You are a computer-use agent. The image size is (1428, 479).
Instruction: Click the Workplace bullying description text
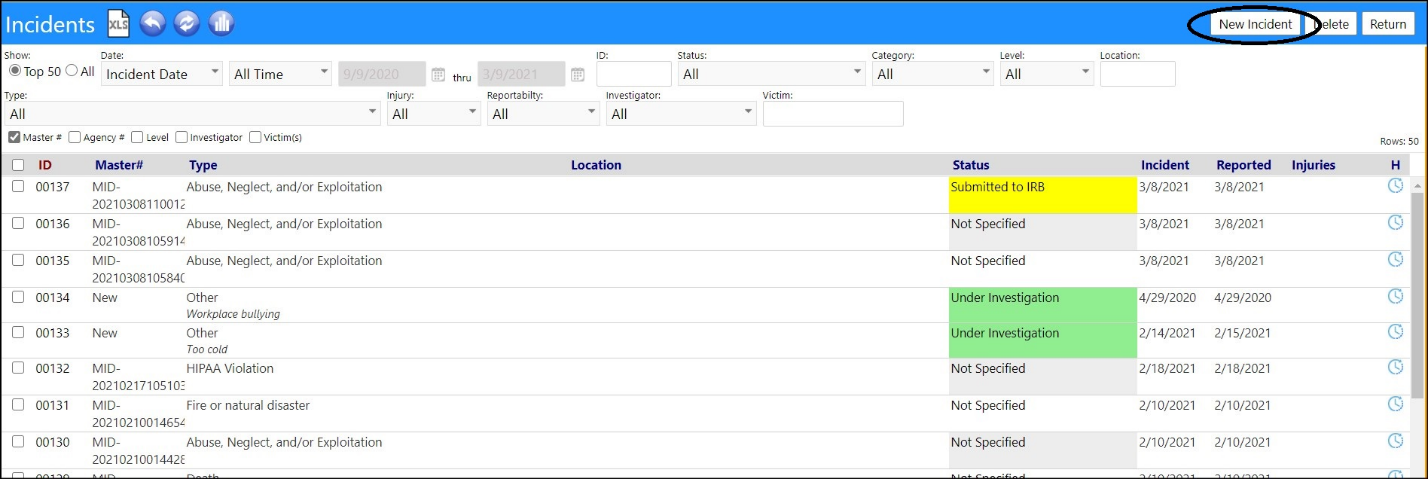point(233,314)
